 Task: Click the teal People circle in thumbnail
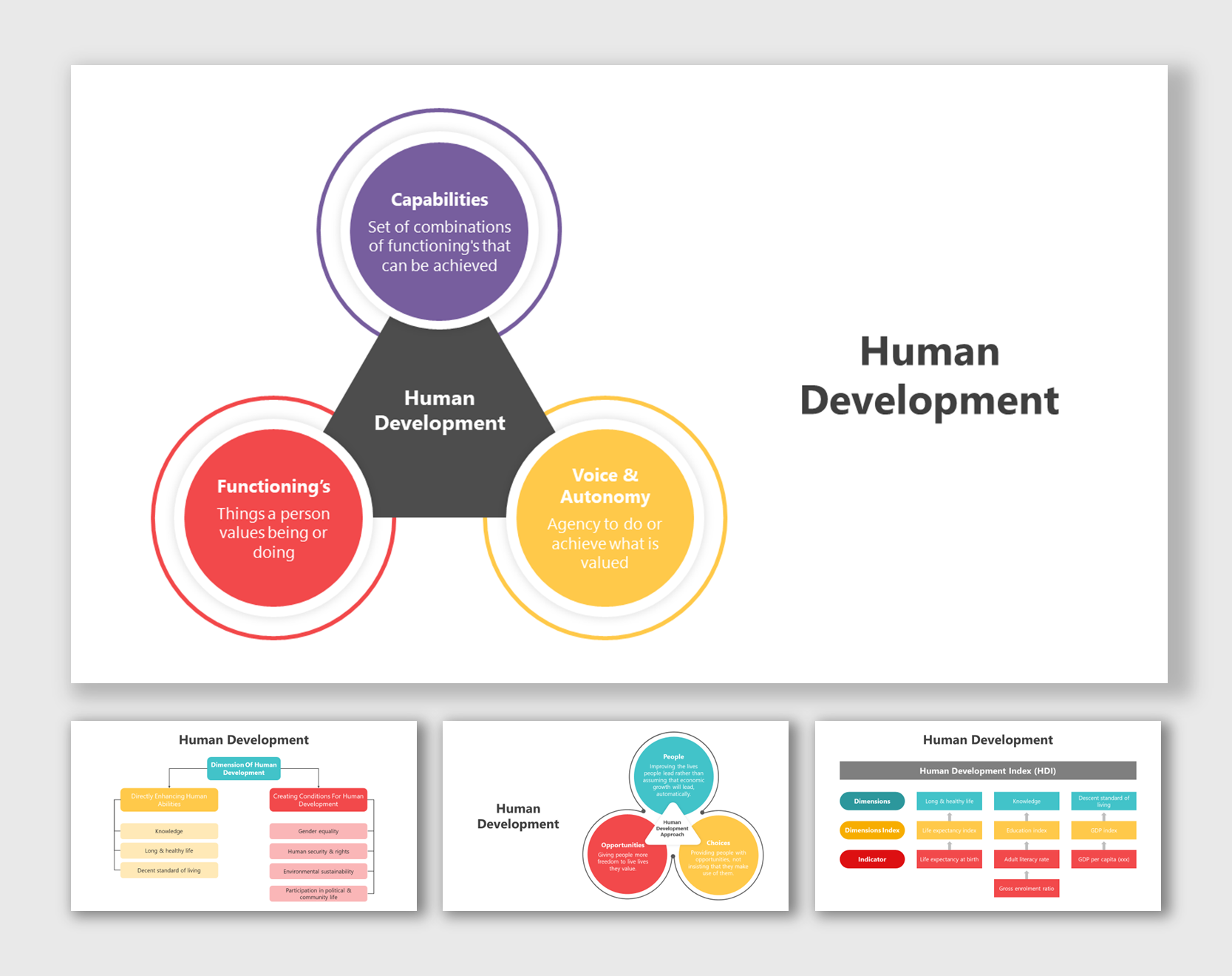pyautogui.click(x=673, y=776)
